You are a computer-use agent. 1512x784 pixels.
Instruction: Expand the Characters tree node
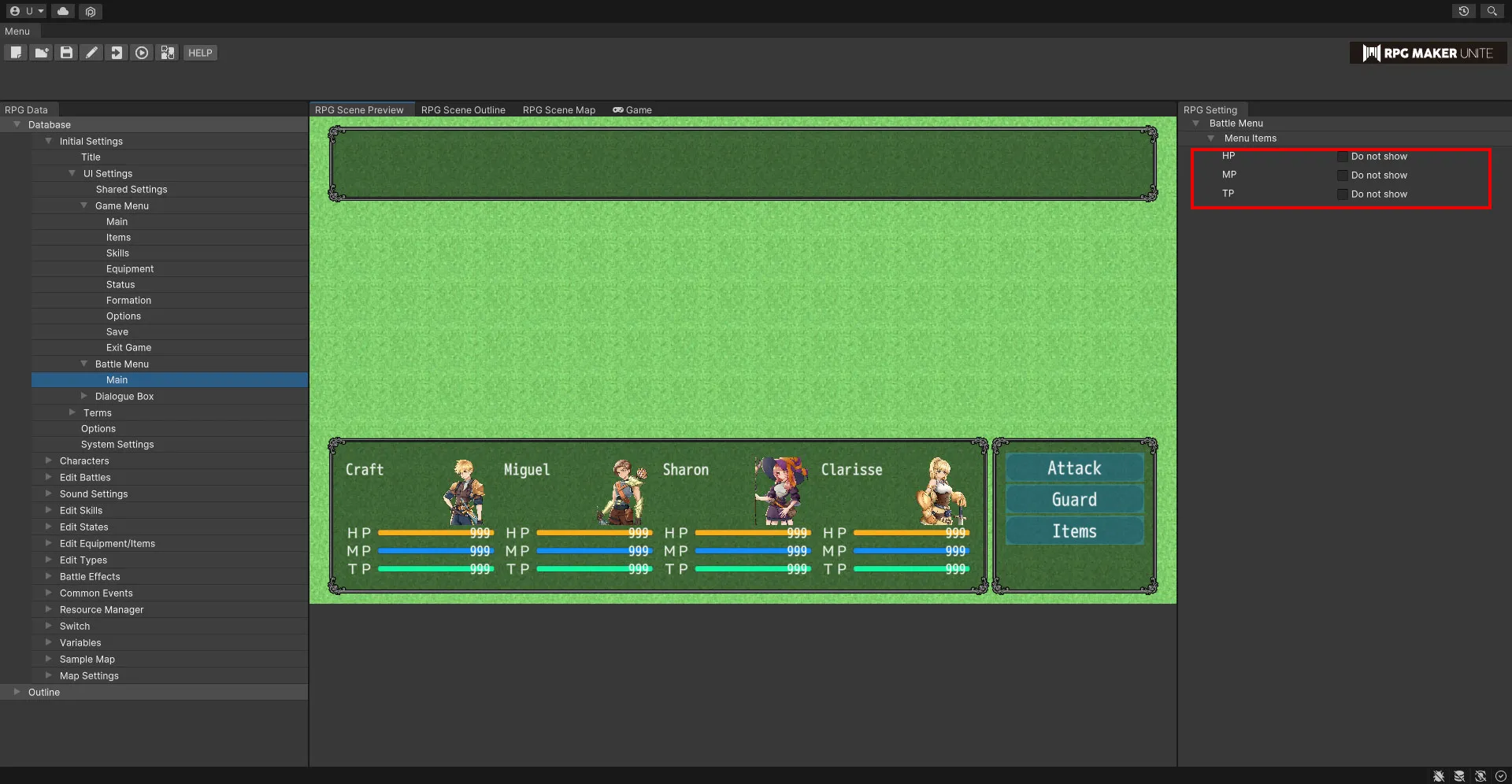[49, 460]
